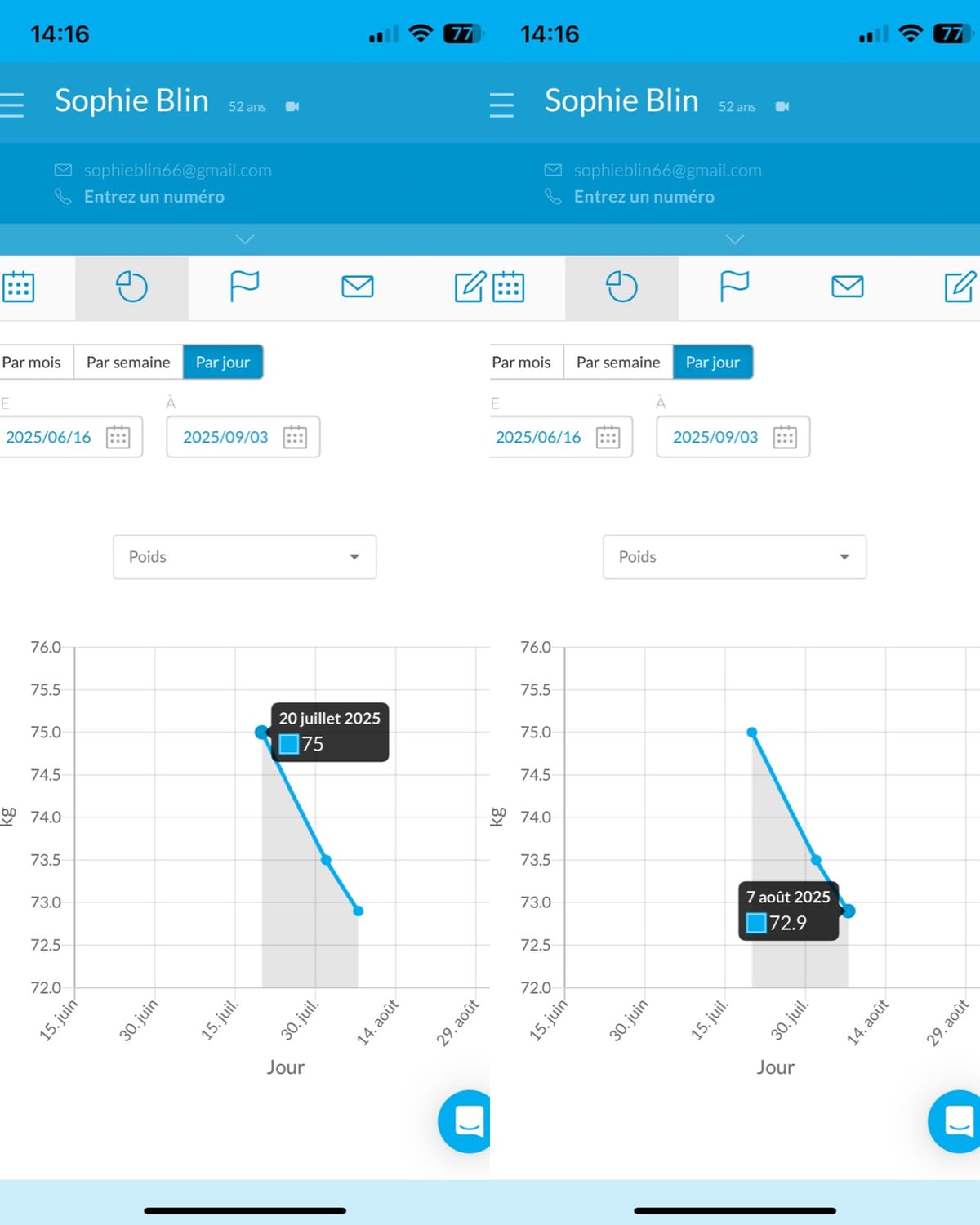Select the 73.5 data point on left chart
Screen dimensions: 980x1225
tap(326, 860)
